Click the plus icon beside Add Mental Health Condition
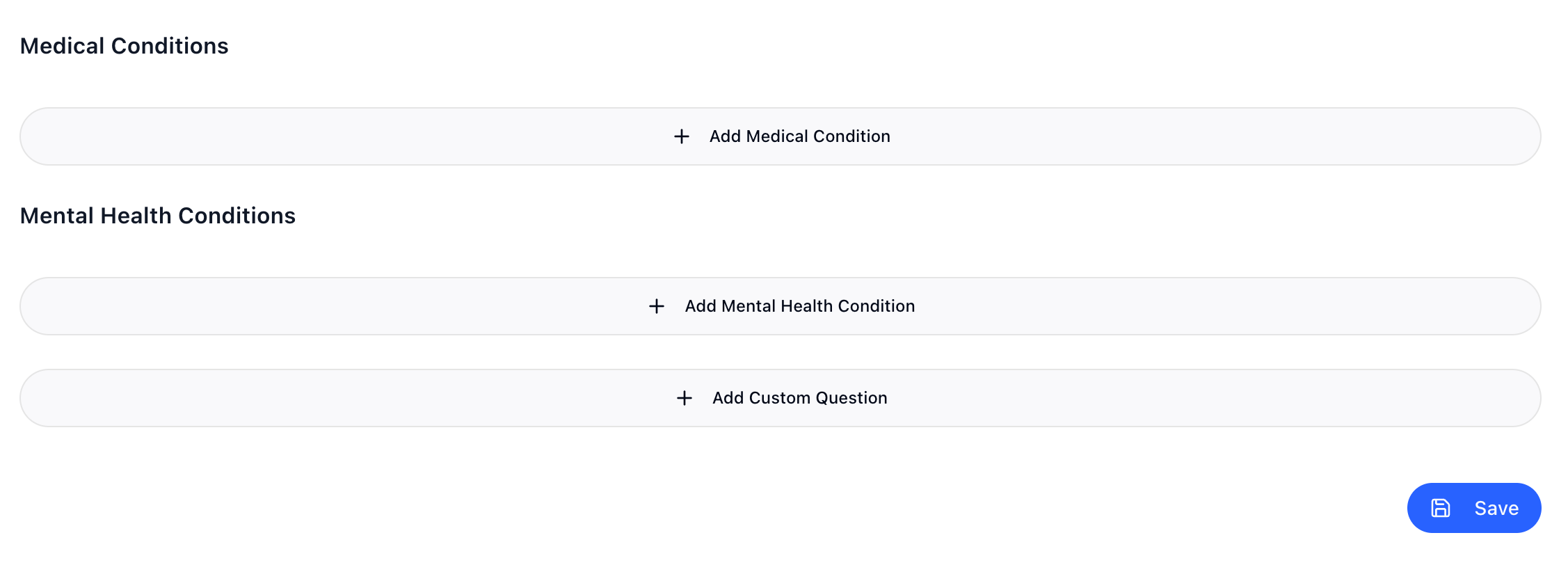The height and width of the screenshot is (565, 1568). (x=657, y=306)
